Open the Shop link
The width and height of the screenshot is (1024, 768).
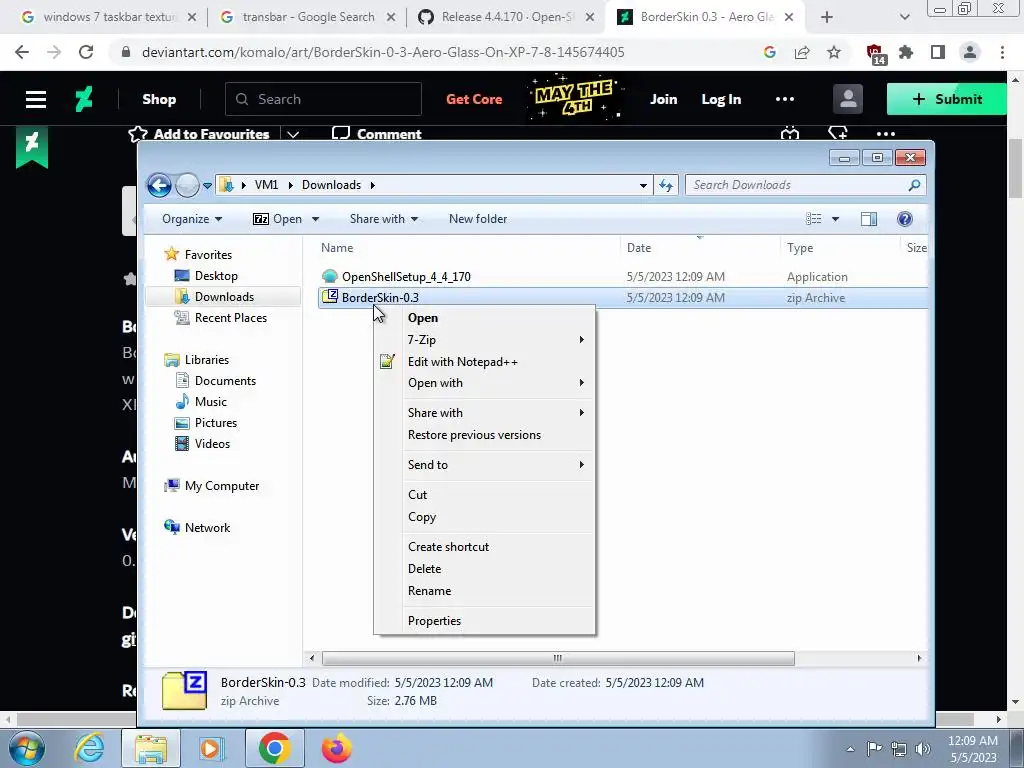pos(159,99)
